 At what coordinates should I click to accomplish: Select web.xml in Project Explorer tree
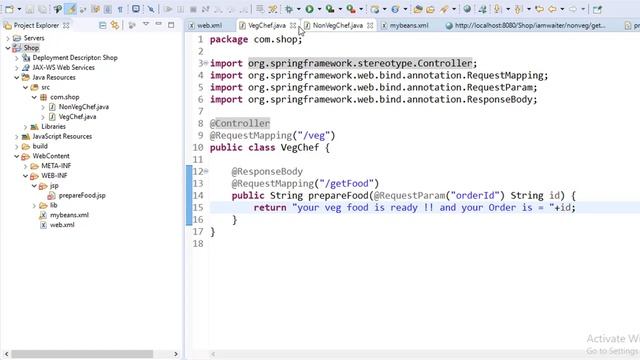[x=62, y=225]
